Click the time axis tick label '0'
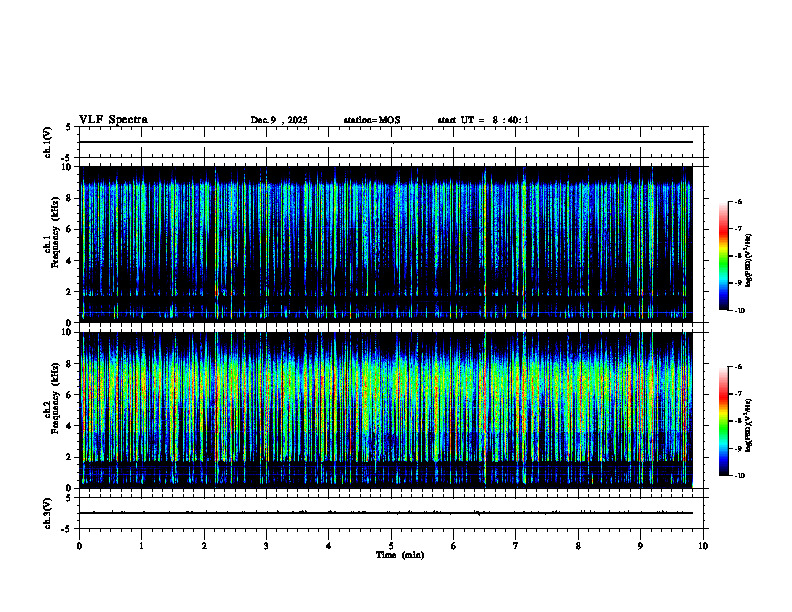792x612 pixels. click(x=79, y=546)
